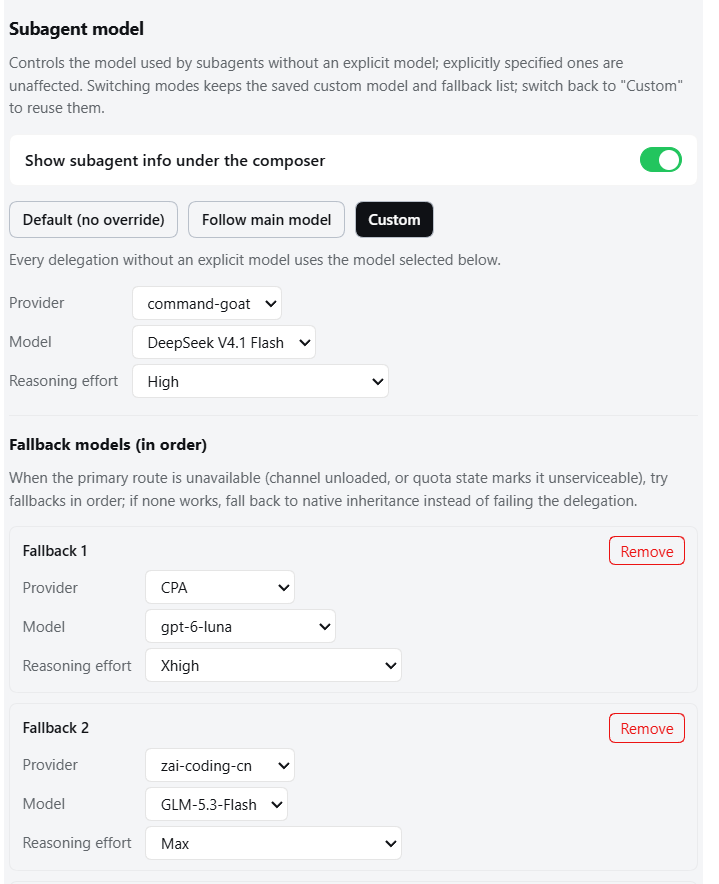Select Default (no override) mode

pyautogui.click(x=94, y=219)
